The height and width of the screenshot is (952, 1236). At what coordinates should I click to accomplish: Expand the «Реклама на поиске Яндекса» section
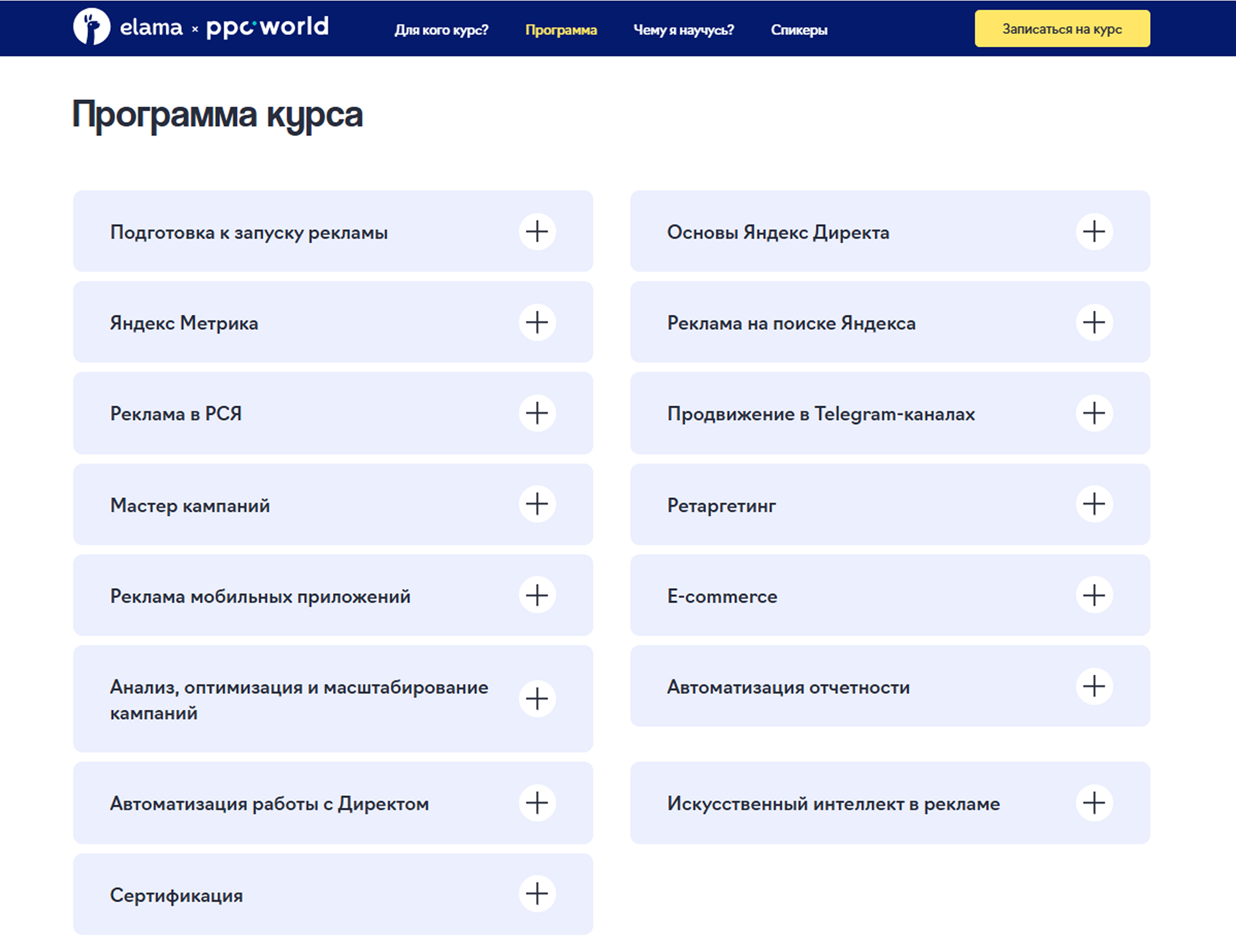(x=1095, y=322)
